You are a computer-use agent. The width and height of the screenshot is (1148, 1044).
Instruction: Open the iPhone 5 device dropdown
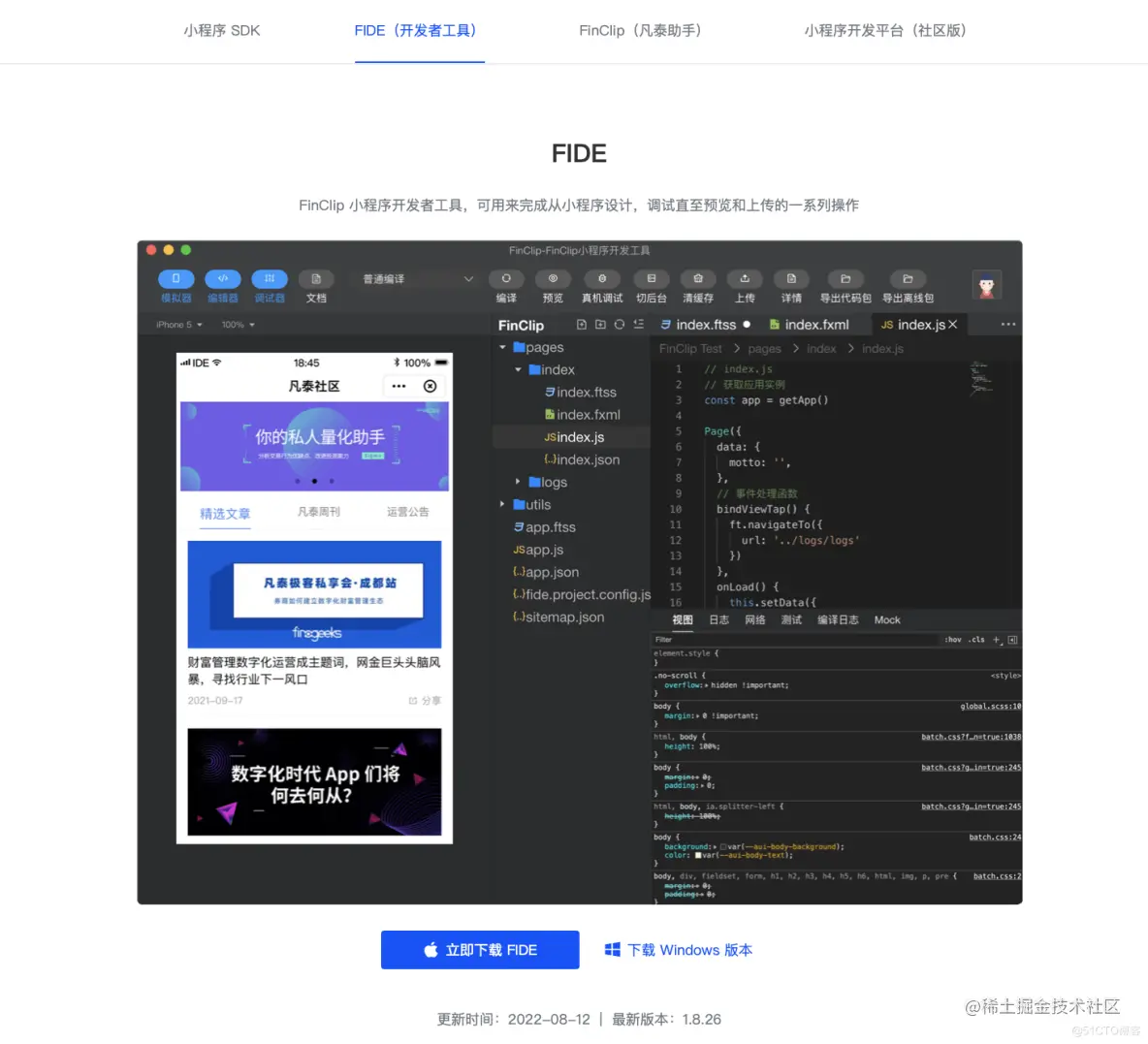(178, 325)
